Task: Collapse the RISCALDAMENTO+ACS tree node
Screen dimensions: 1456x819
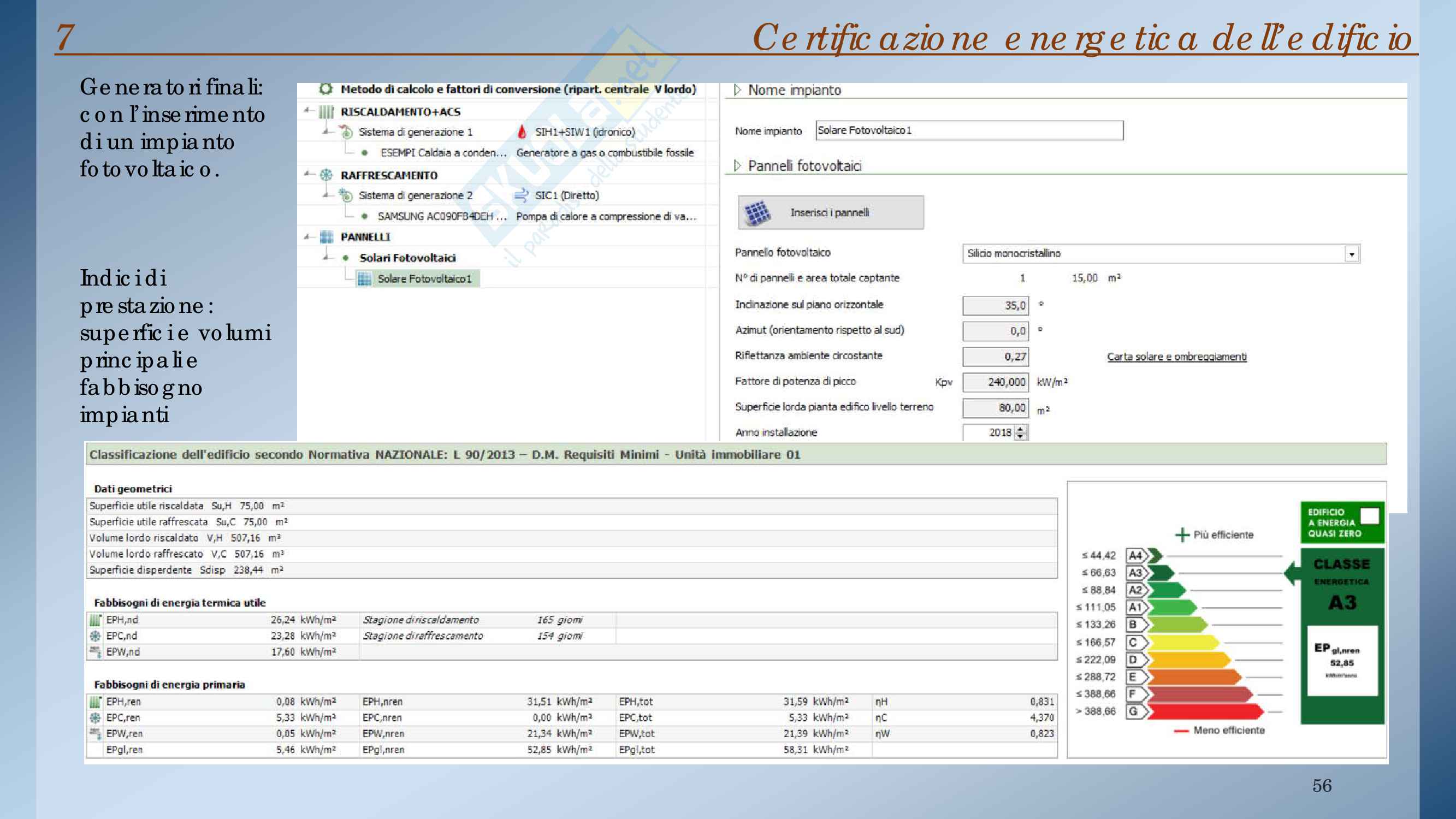Action: tap(307, 111)
